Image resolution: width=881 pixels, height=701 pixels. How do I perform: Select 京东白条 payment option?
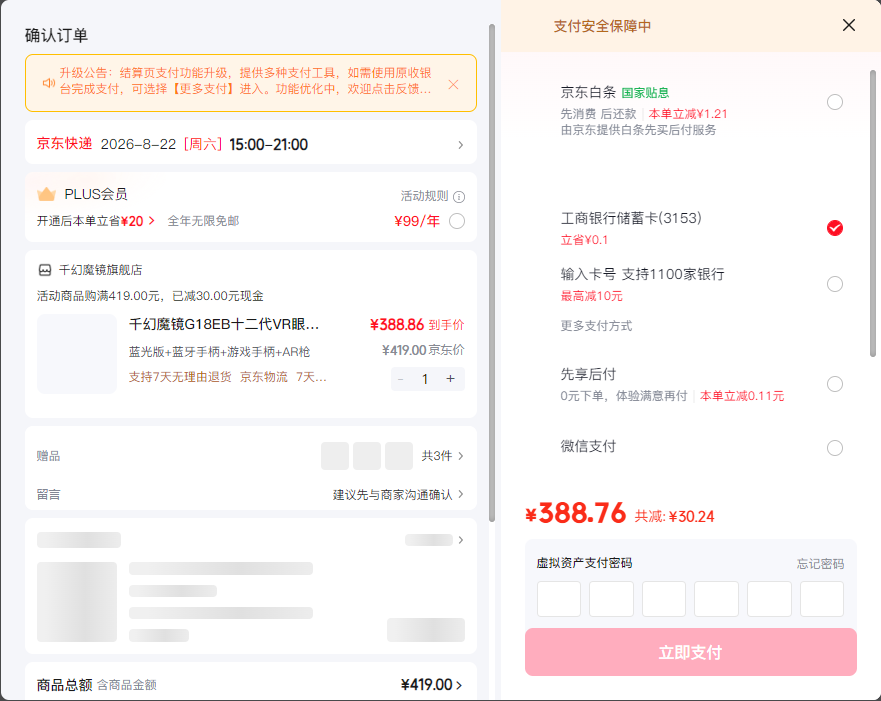(834, 102)
